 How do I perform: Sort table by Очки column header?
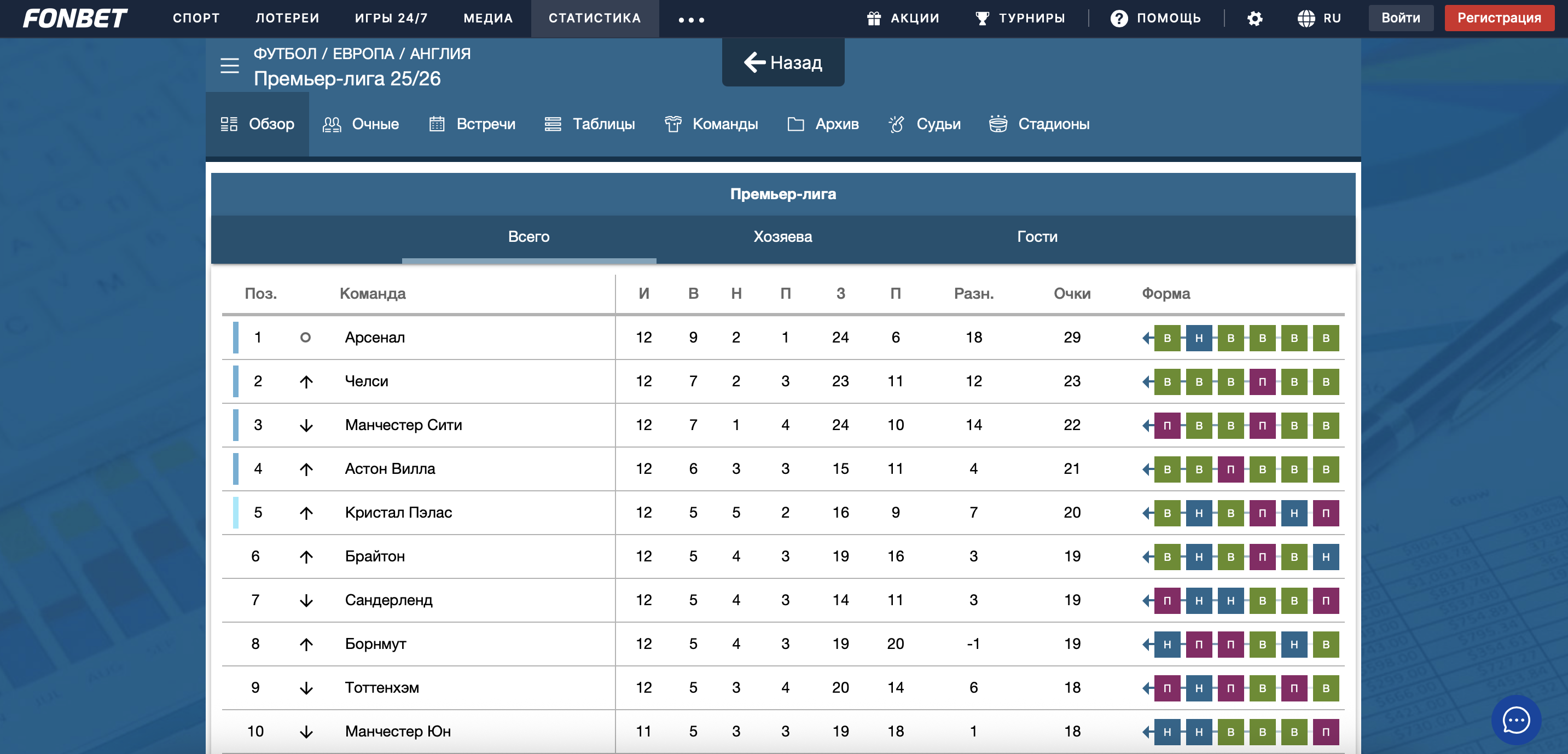point(1072,293)
